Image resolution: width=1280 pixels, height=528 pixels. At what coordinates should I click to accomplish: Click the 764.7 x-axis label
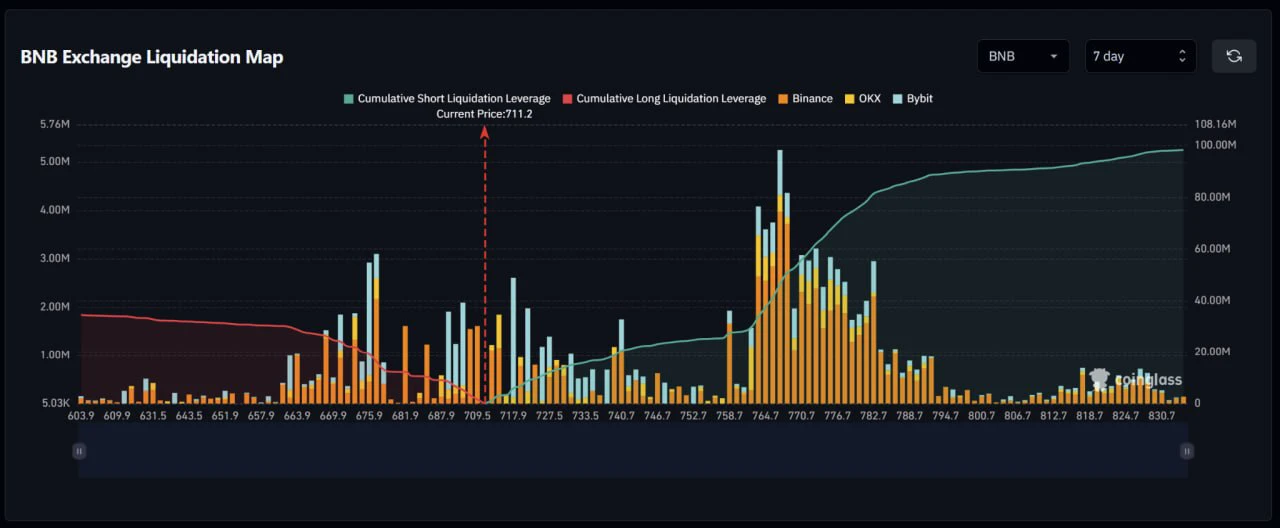tap(764, 415)
